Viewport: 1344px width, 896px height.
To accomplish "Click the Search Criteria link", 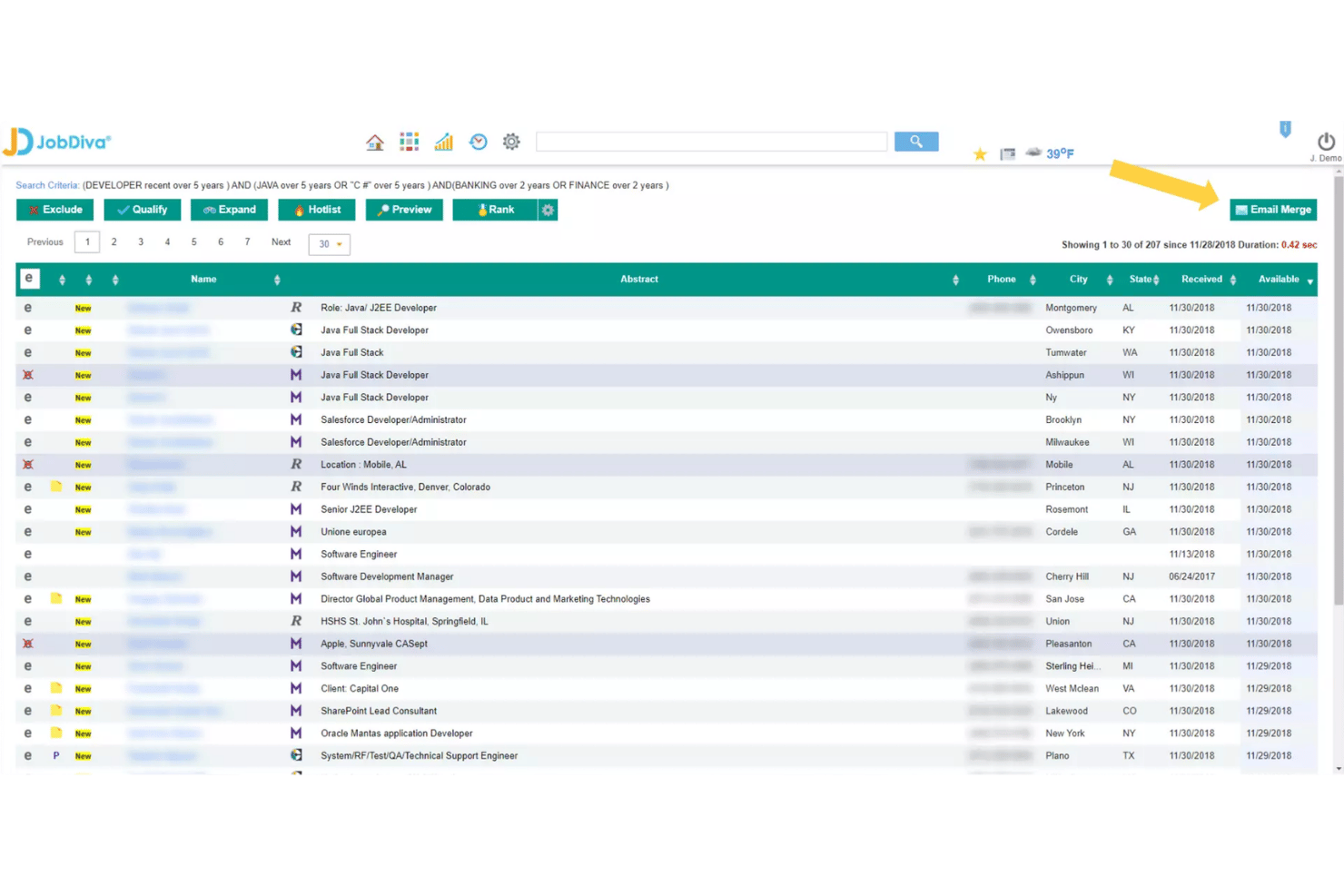I will 47,185.
